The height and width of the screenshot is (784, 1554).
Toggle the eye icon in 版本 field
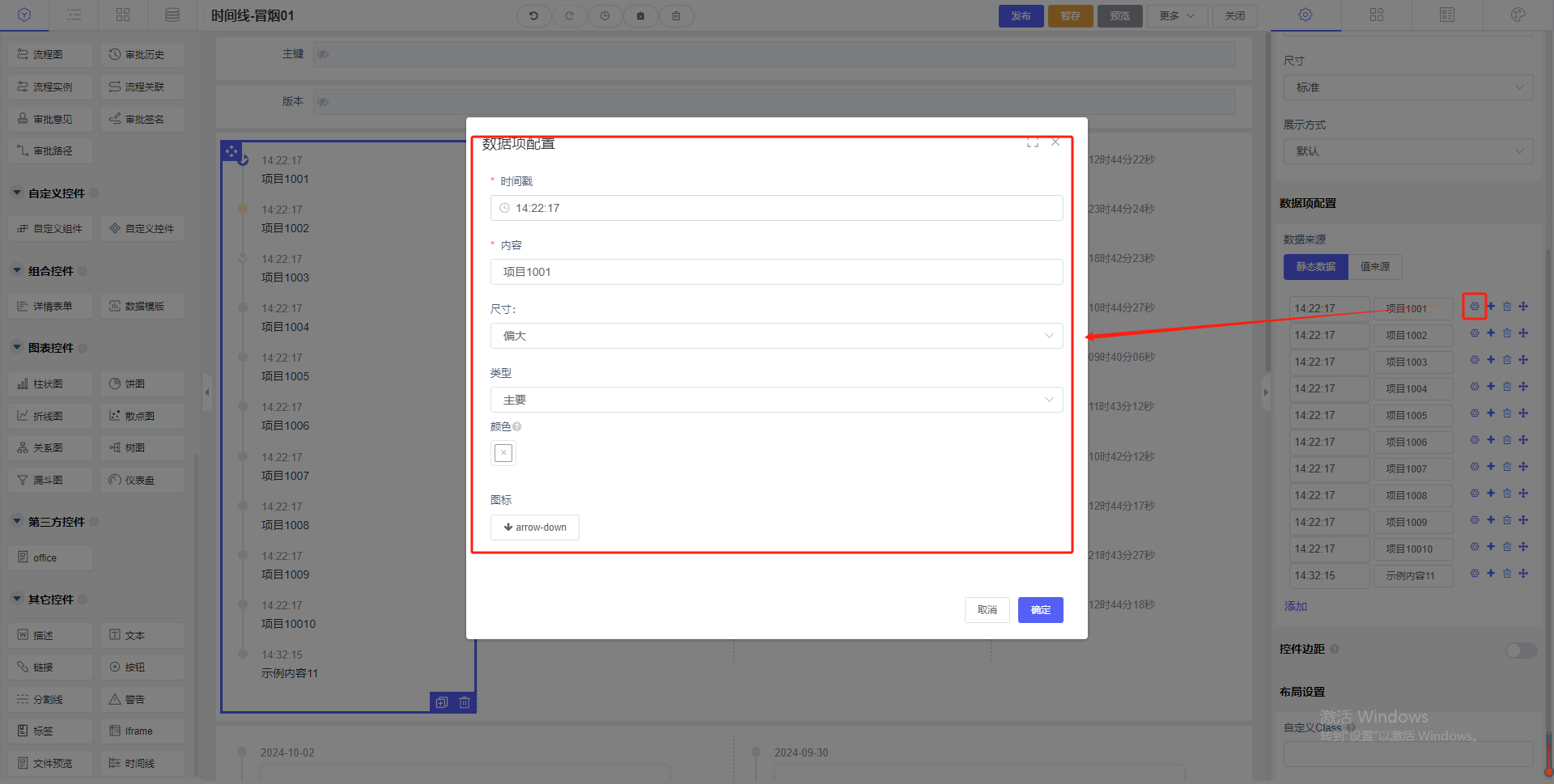coord(323,102)
